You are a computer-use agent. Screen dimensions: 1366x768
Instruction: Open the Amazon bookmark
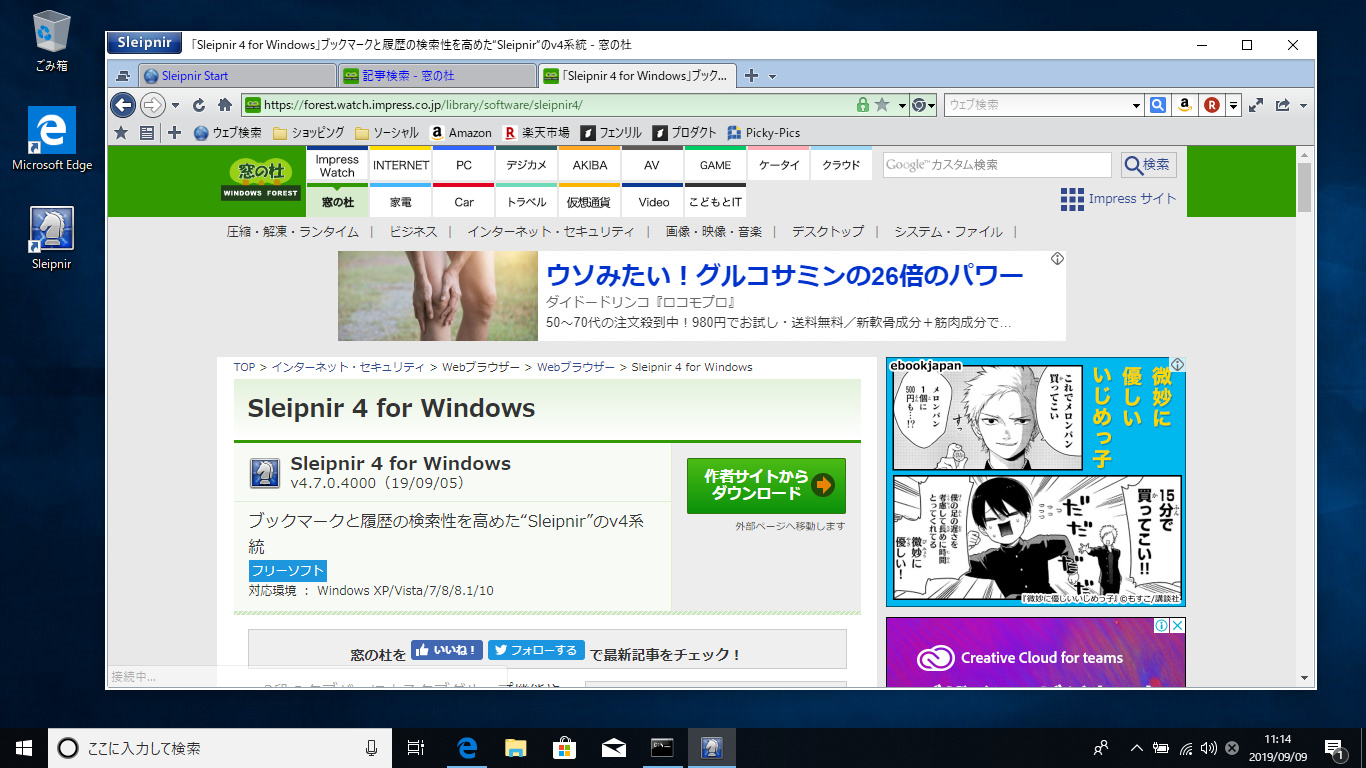(461, 132)
